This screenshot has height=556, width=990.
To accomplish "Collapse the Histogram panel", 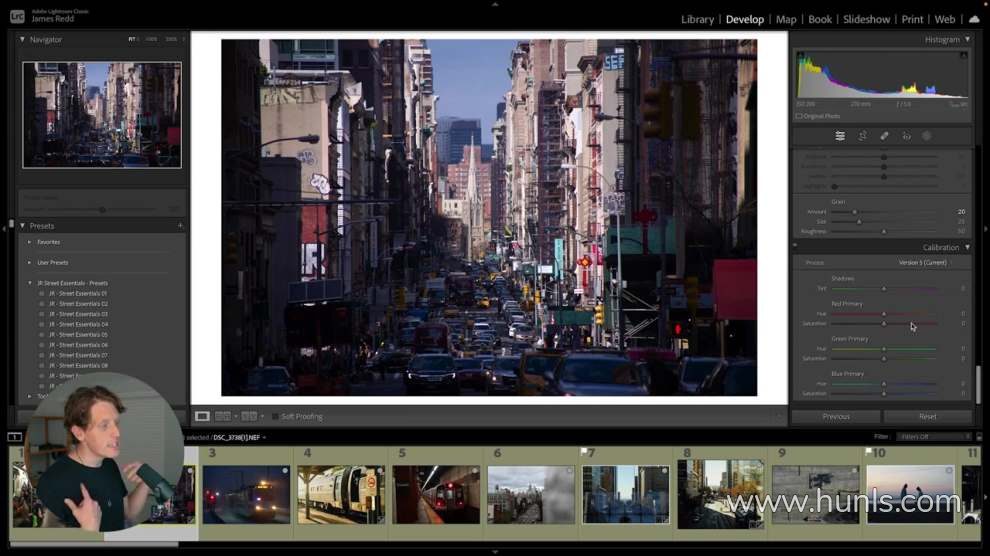I will pyautogui.click(x=967, y=39).
